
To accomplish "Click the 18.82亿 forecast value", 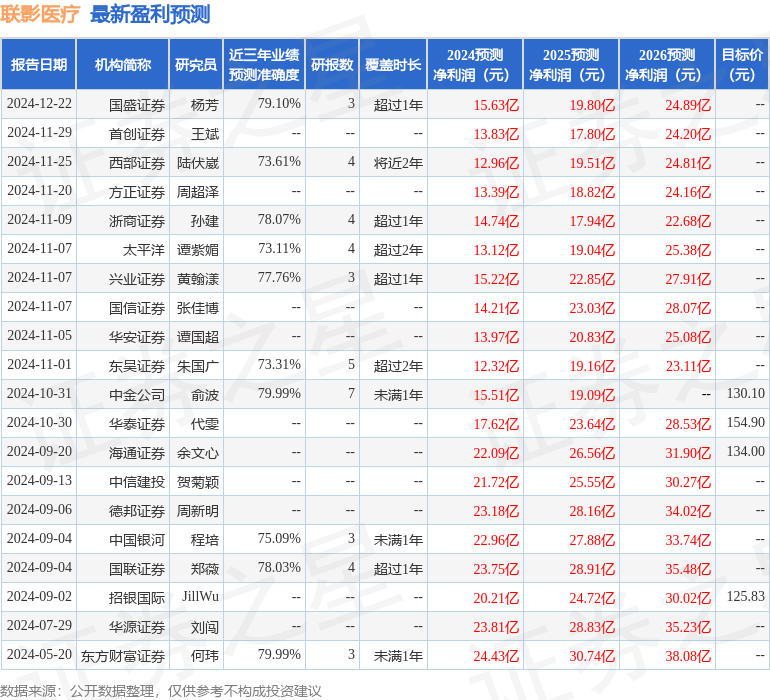I will pos(592,192).
